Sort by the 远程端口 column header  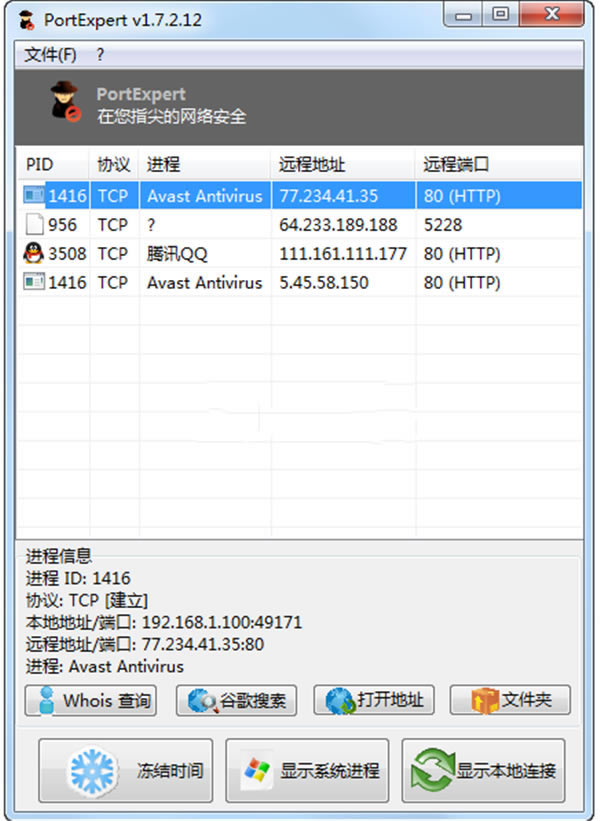tap(456, 165)
